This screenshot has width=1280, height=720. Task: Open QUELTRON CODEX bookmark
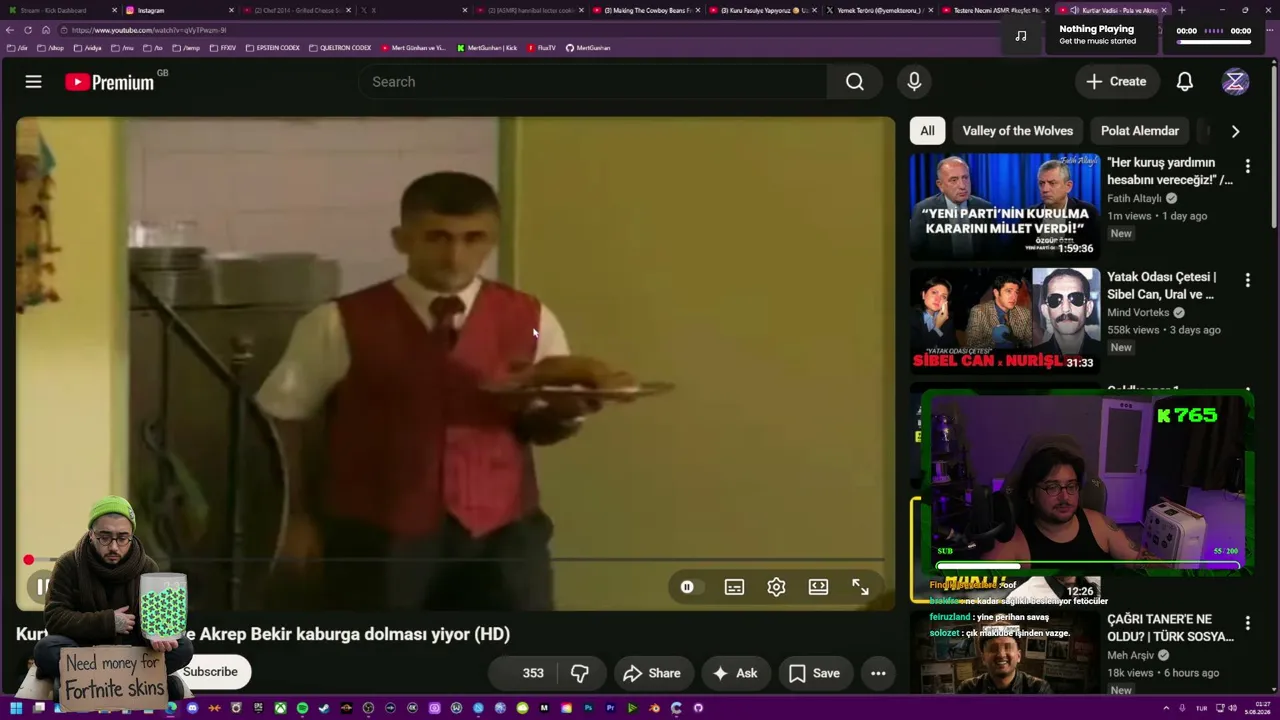pos(340,48)
